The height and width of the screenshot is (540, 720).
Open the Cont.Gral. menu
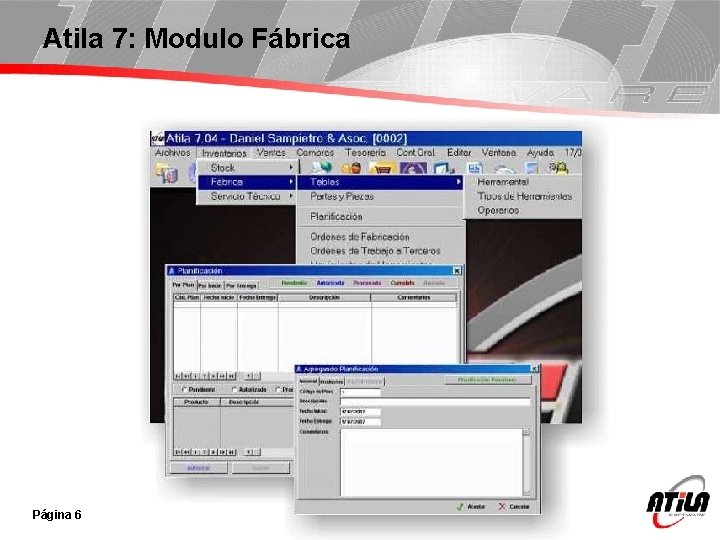tap(416, 152)
